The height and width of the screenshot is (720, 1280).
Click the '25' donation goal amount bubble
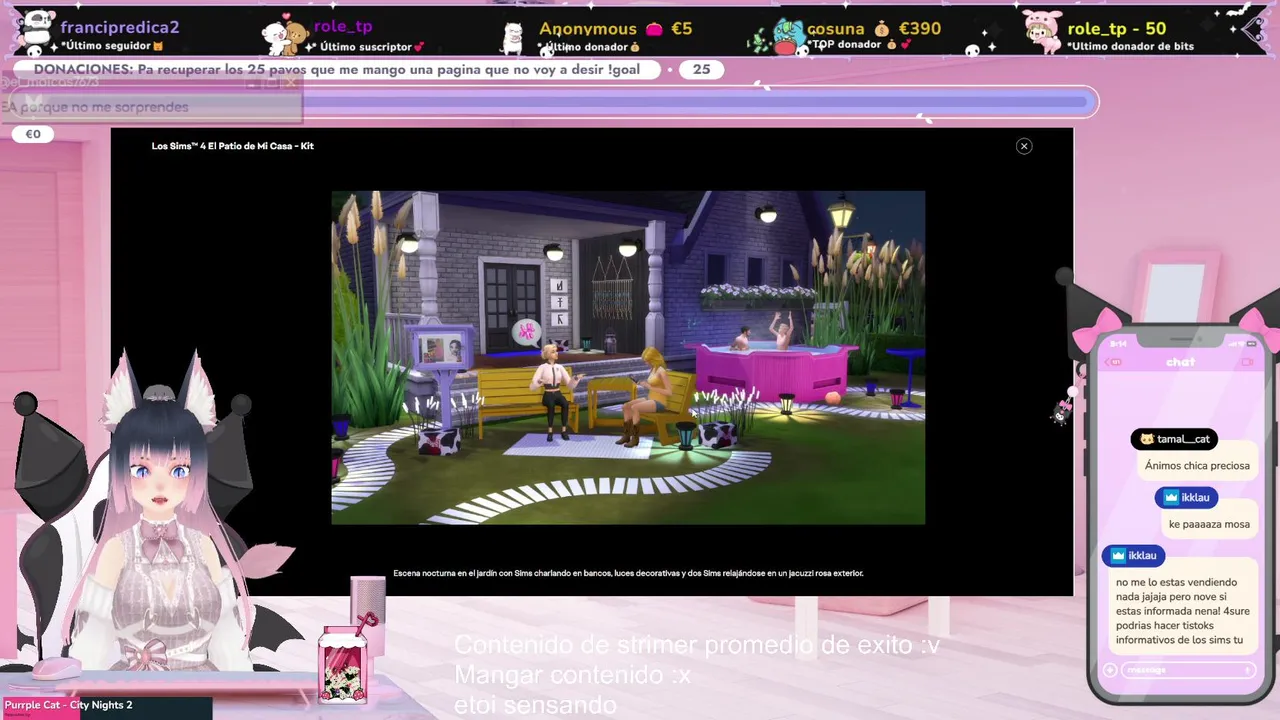[x=701, y=70]
